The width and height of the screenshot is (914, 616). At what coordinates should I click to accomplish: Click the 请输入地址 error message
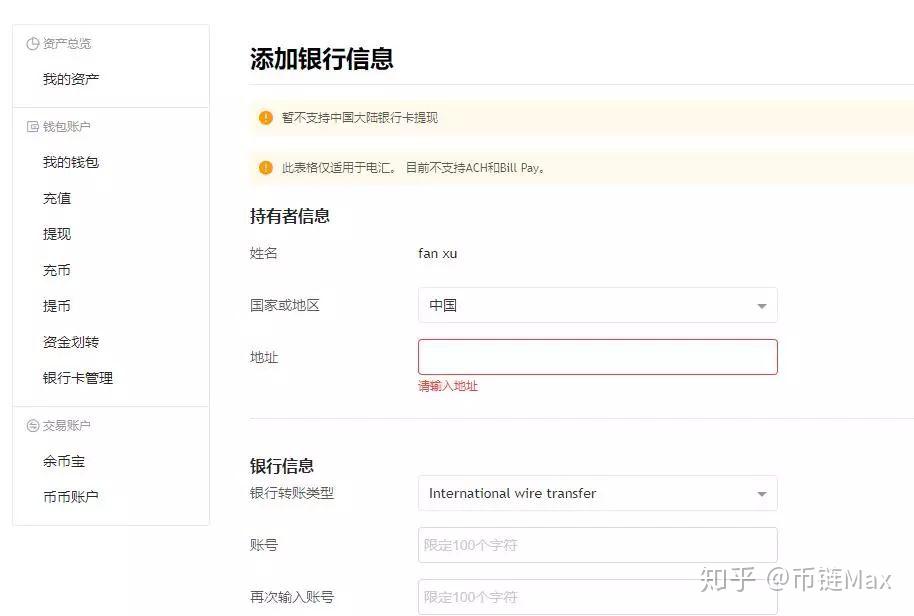(x=448, y=386)
